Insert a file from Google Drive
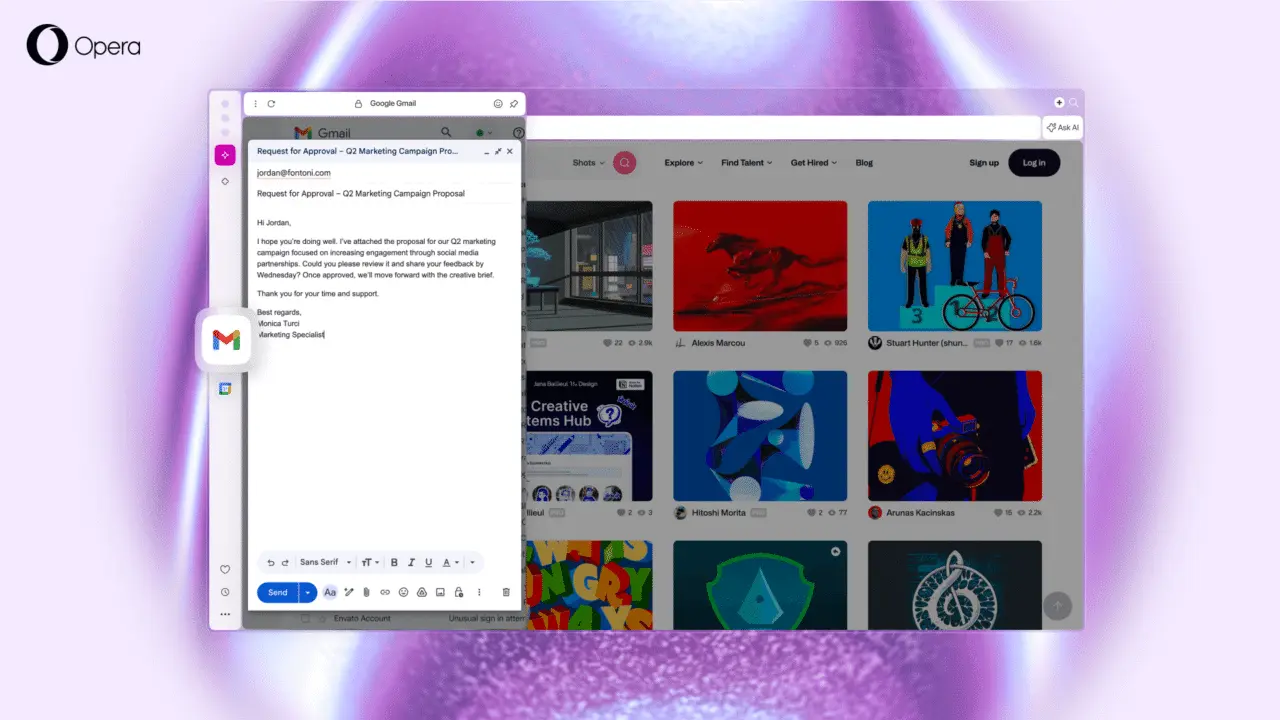Screen dimensions: 1280x720 click(422, 592)
